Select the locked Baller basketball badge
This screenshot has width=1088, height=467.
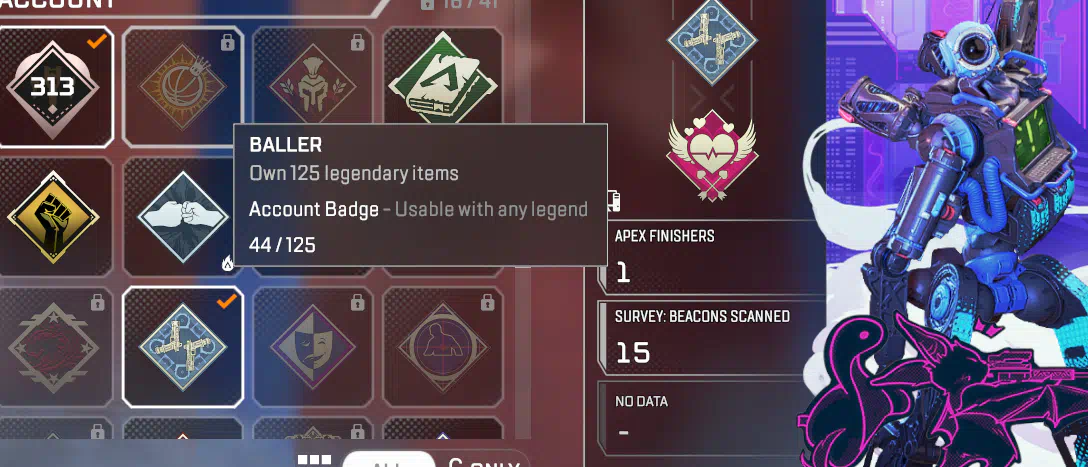pyautogui.click(x=182, y=87)
